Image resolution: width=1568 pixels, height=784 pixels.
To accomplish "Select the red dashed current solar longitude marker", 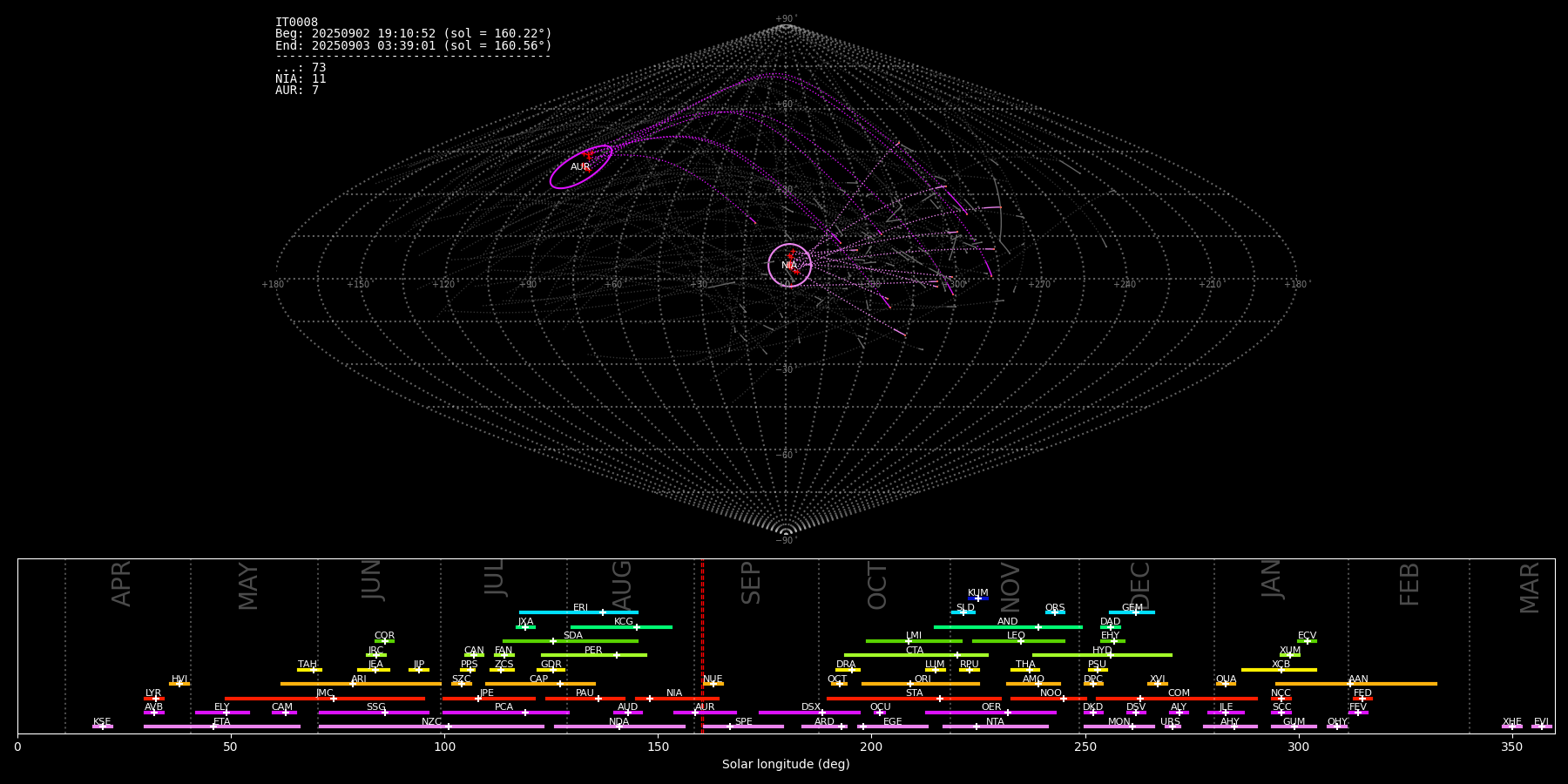I will pyautogui.click(x=702, y=645).
